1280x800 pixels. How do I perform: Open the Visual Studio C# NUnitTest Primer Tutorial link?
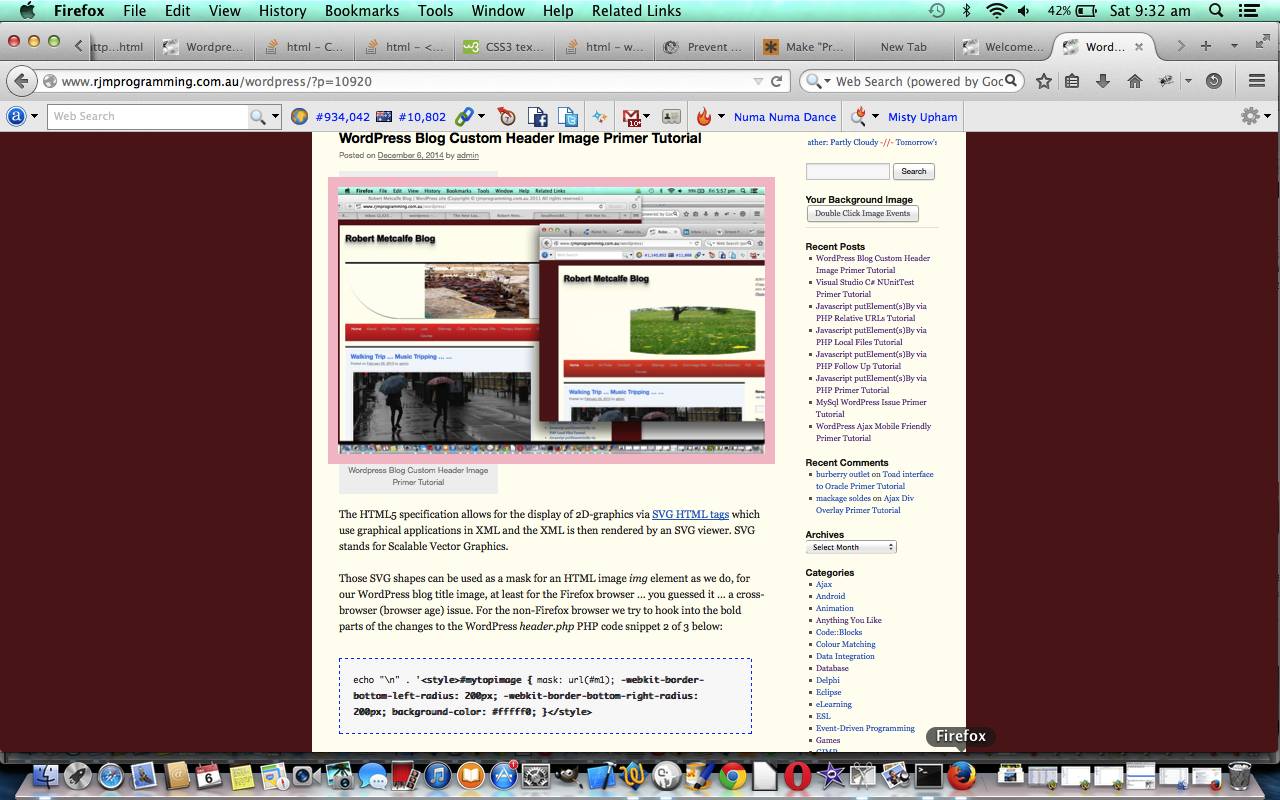(x=865, y=288)
